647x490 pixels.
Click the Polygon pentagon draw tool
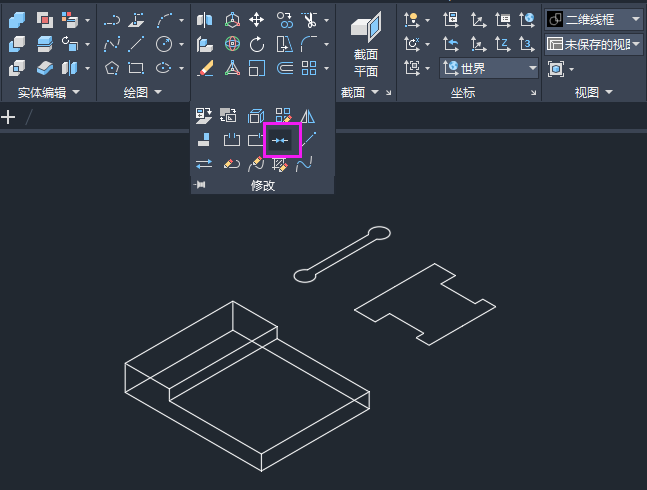[112, 67]
